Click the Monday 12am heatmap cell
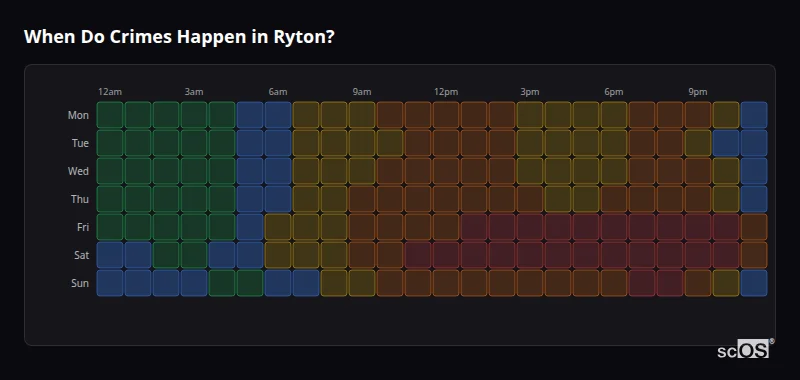 tap(110, 115)
